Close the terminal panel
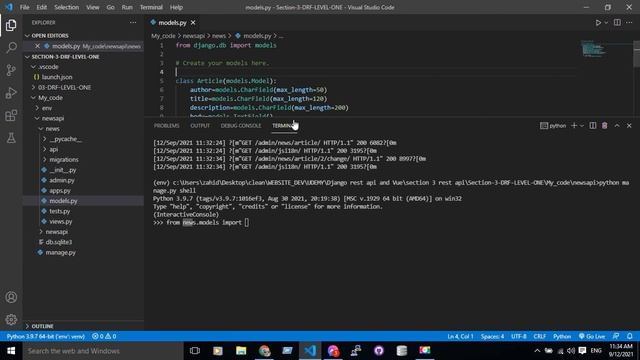This screenshot has width=640, height=360. [629, 126]
